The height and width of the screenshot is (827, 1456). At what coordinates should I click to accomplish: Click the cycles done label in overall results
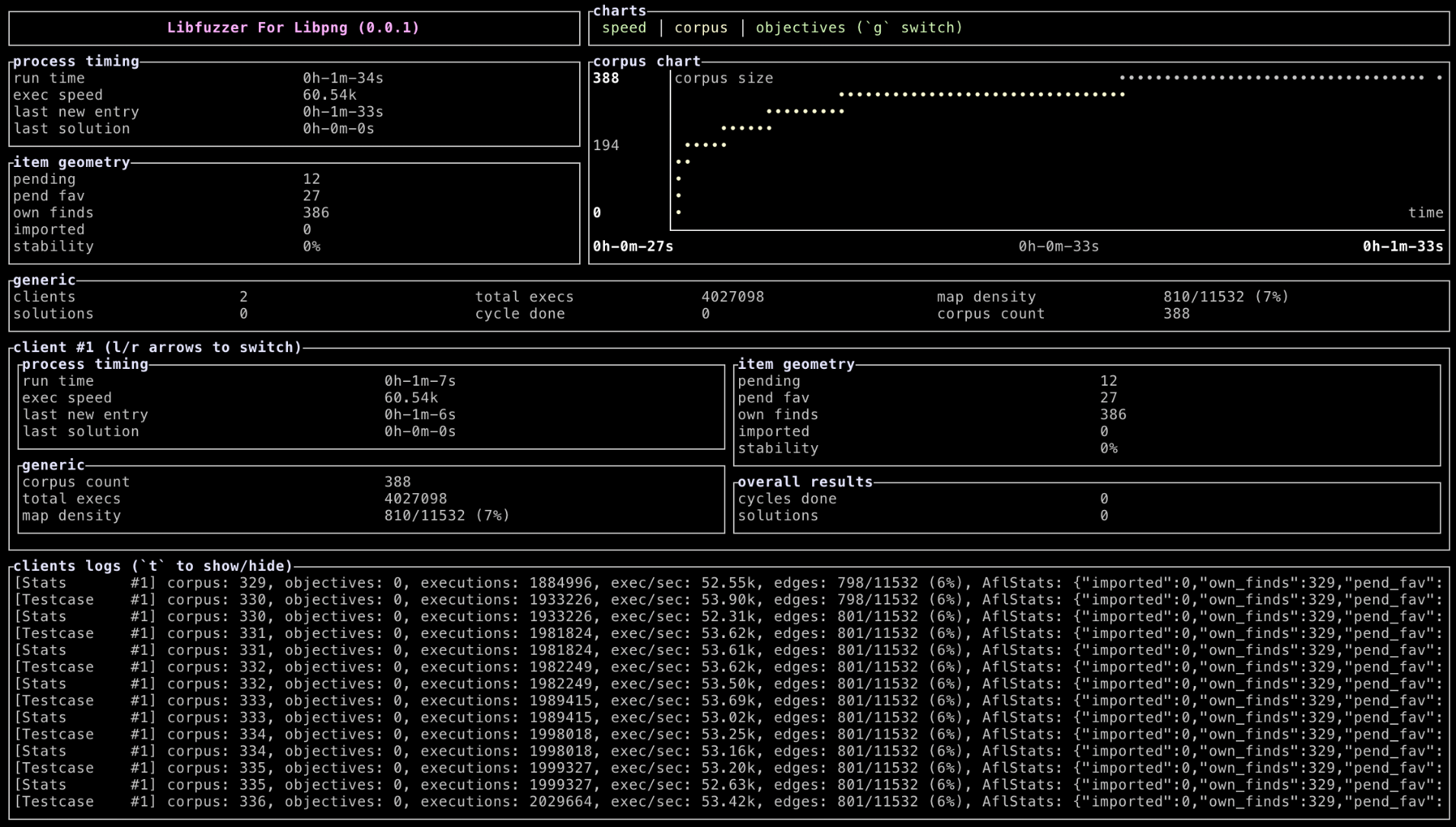point(787,499)
